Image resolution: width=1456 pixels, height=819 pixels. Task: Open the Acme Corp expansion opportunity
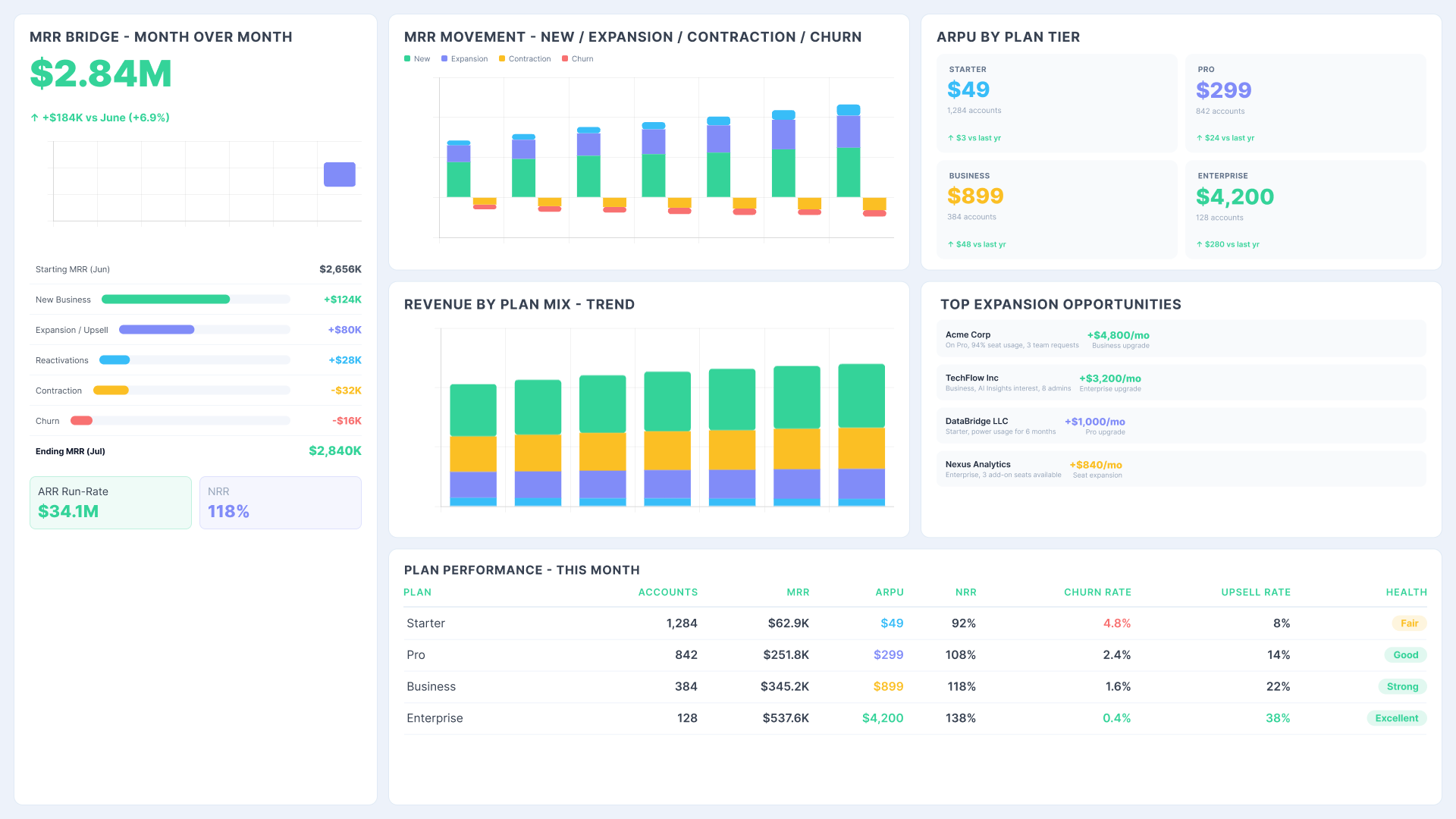point(1181,339)
